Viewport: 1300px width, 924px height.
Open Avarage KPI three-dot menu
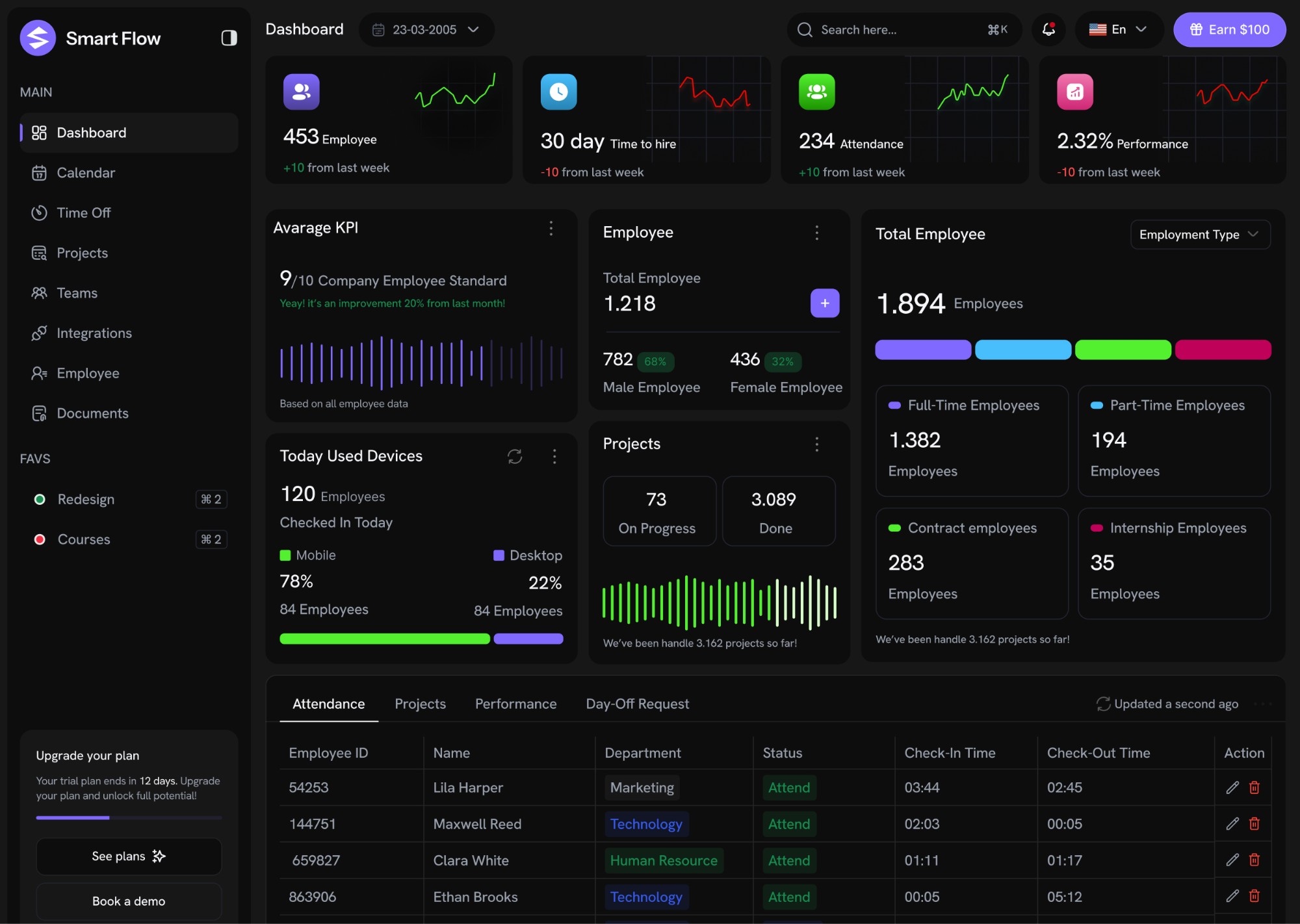coord(551,228)
